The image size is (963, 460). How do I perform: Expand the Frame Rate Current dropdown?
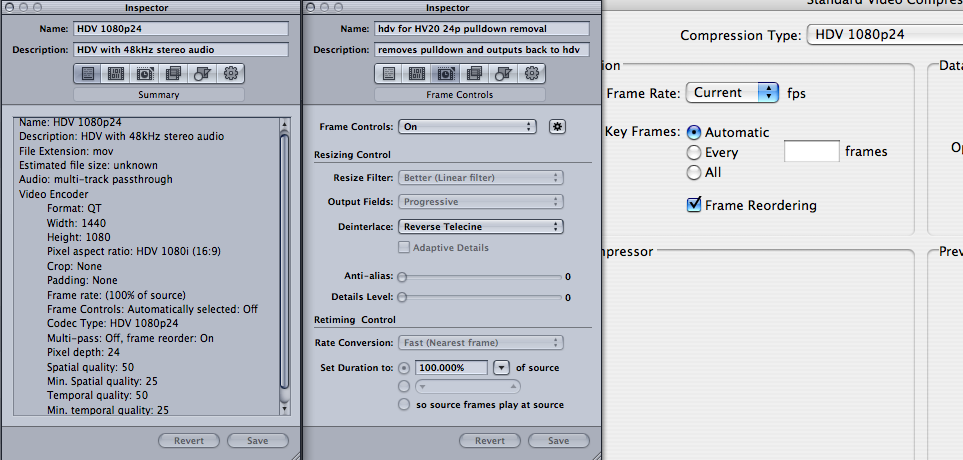point(732,92)
